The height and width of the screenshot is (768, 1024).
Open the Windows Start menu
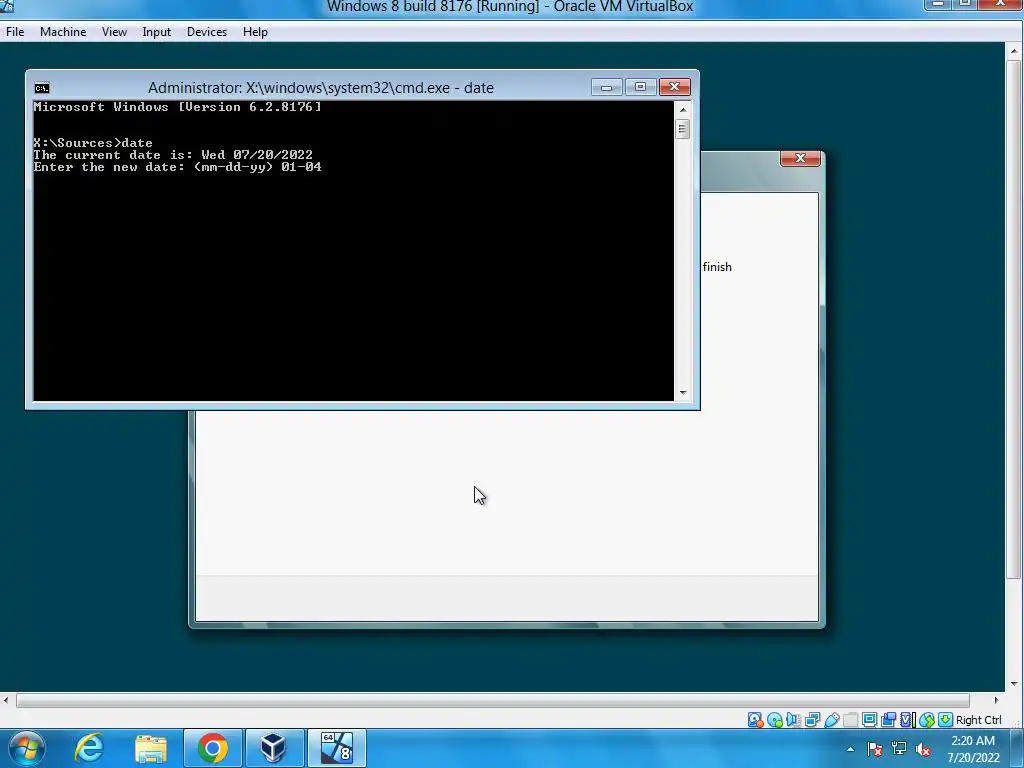tap(26, 748)
